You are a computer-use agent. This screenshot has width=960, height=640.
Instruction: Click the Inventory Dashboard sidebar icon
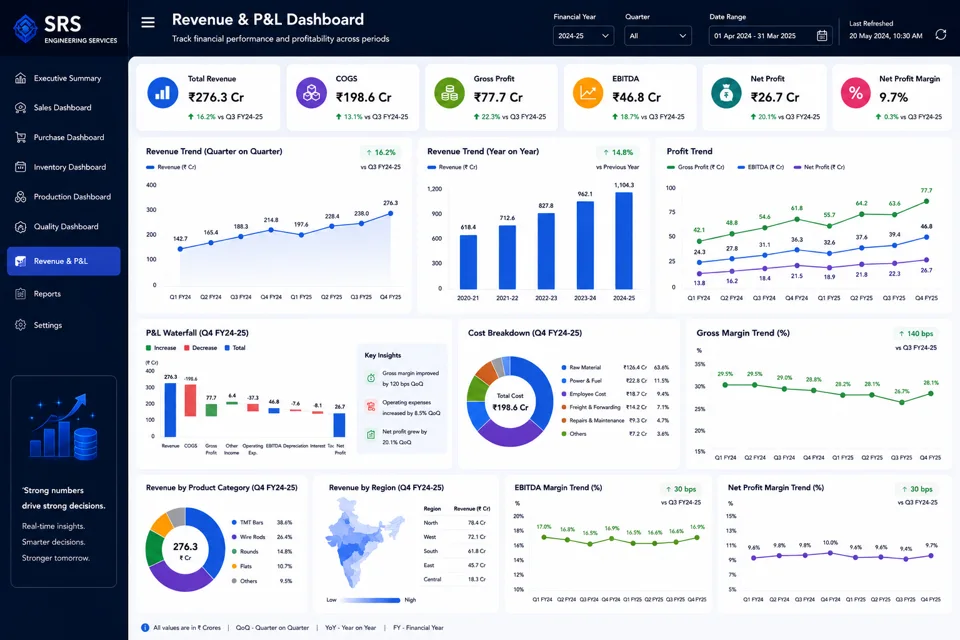click(20, 167)
